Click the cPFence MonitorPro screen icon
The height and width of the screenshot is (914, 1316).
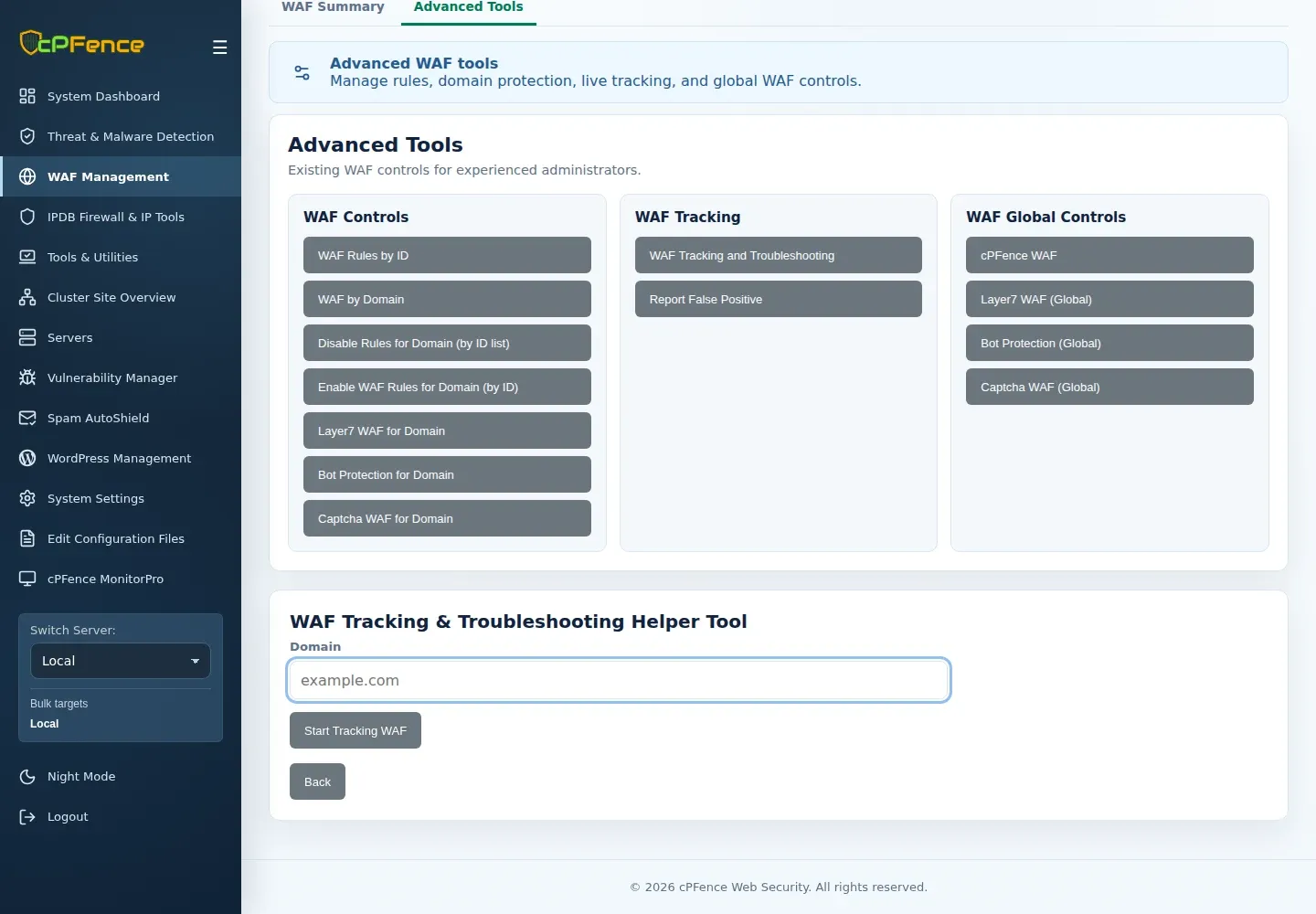(27, 579)
